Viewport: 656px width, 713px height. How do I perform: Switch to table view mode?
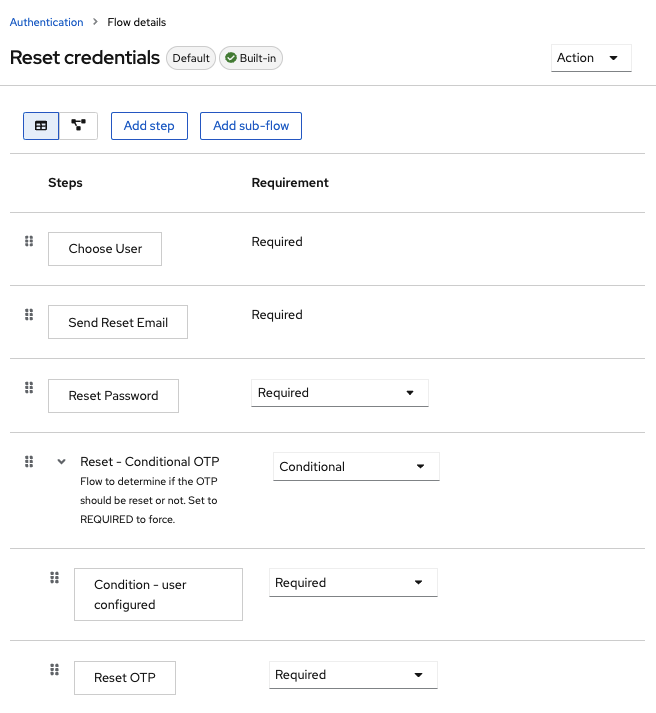pos(41,126)
